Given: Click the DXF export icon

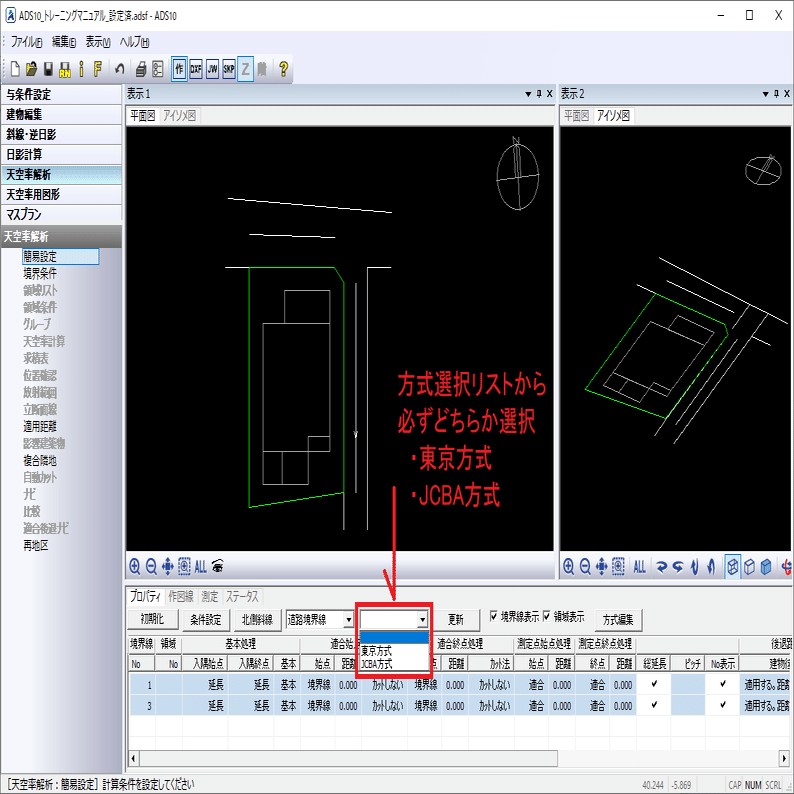Looking at the screenshot, I should (196, 69).
